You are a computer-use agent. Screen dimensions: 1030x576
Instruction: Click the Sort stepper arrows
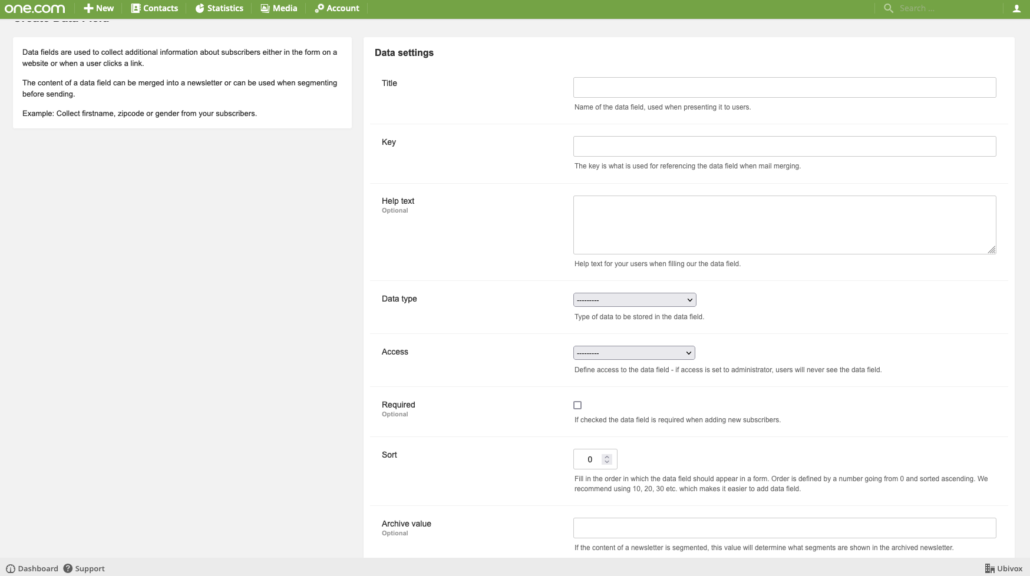tap(607, 459)
